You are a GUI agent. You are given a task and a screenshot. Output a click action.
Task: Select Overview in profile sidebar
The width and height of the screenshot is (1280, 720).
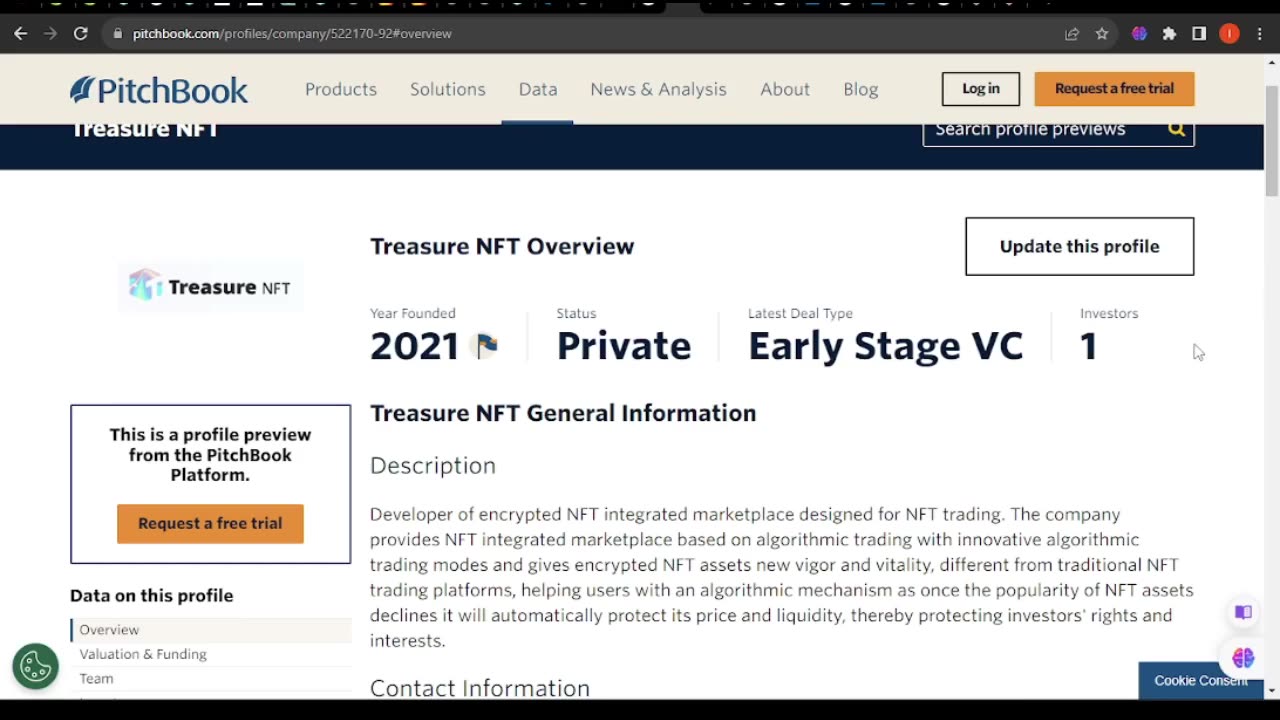pyautogui.click(x=211, y=630)
